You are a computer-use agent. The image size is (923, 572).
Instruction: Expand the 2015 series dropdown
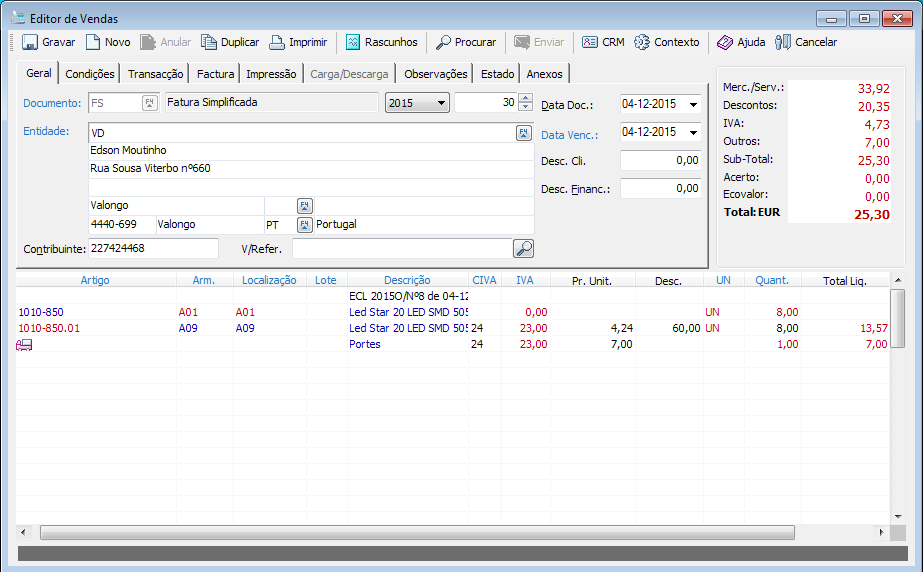441,103
